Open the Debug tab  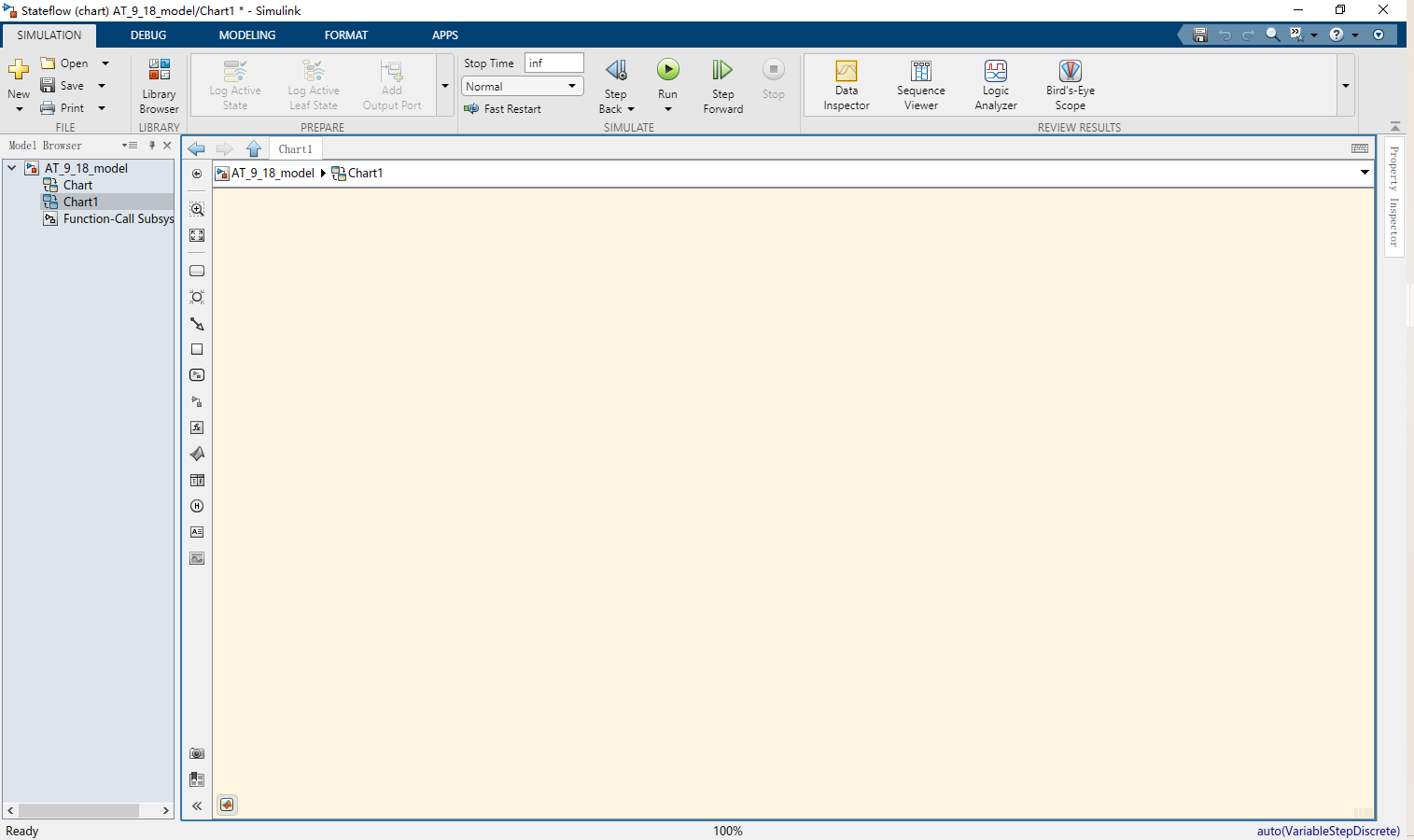[x=148, y=35]
